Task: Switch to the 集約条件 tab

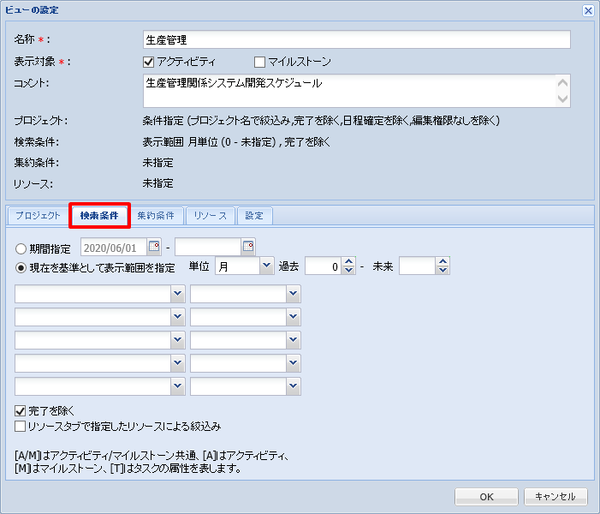Action: pos(156,216)
